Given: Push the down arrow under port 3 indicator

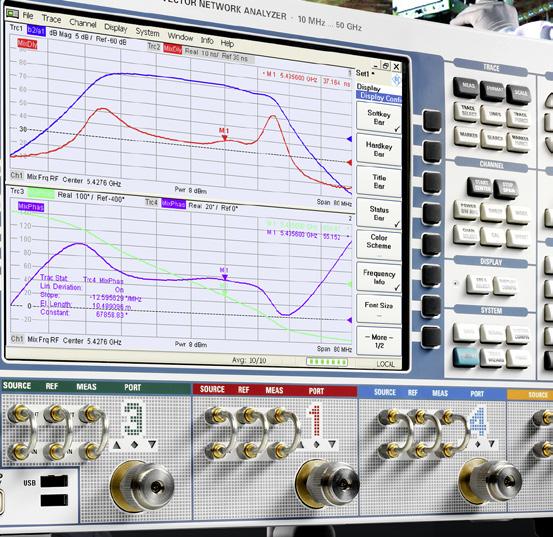Looking at the screenshot, I should coord(152,444).
